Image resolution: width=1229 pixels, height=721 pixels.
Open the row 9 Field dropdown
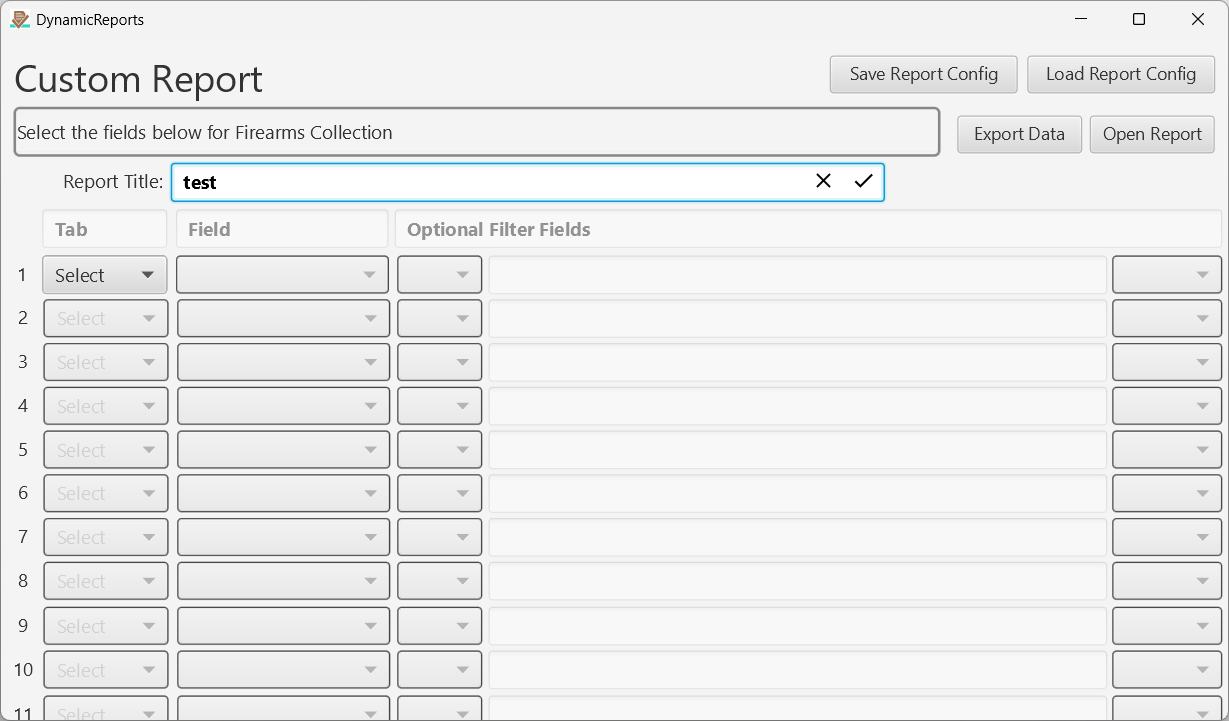(x=282, y=626)
